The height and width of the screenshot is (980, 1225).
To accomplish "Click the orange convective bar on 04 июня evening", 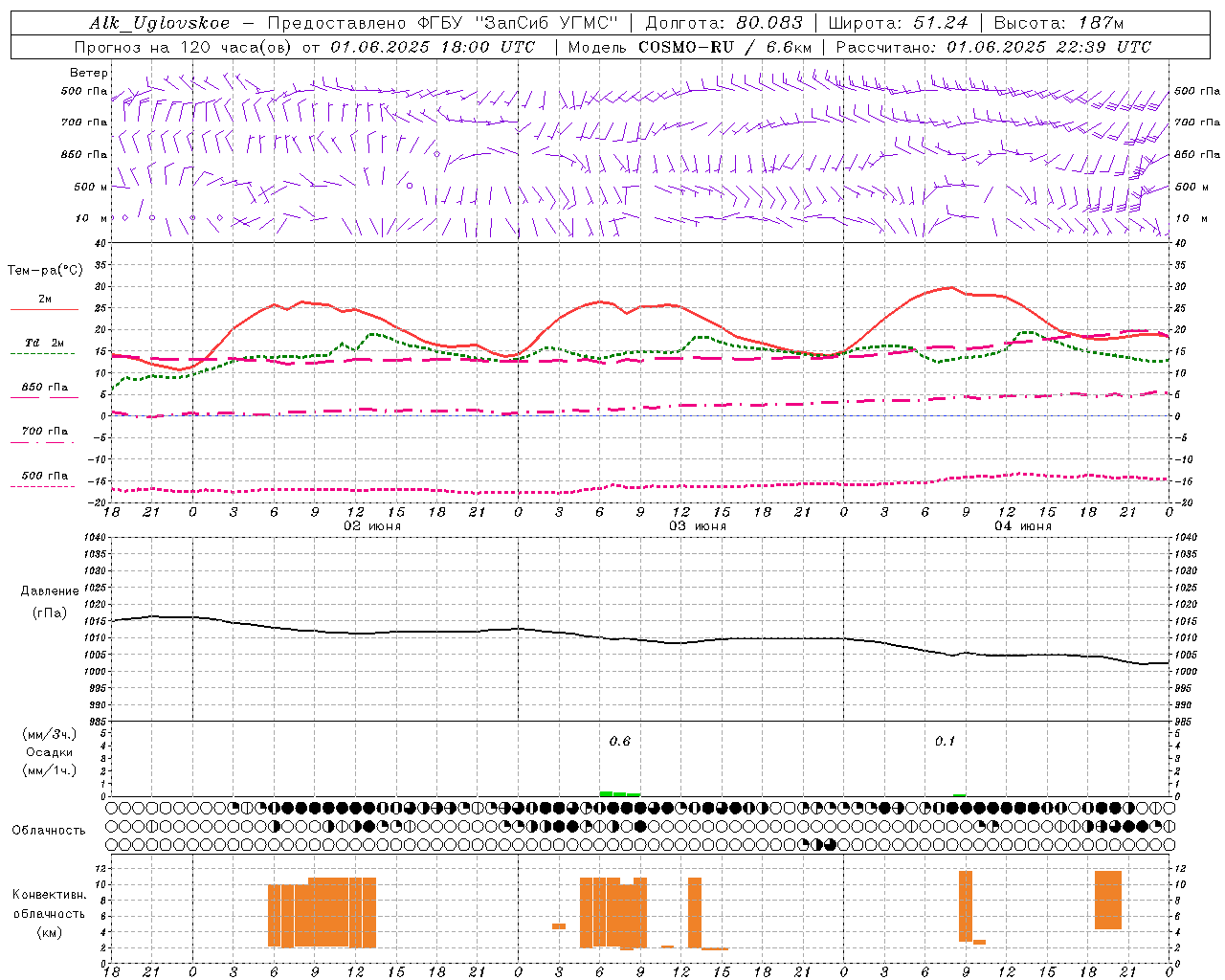I will point(1108,900).
